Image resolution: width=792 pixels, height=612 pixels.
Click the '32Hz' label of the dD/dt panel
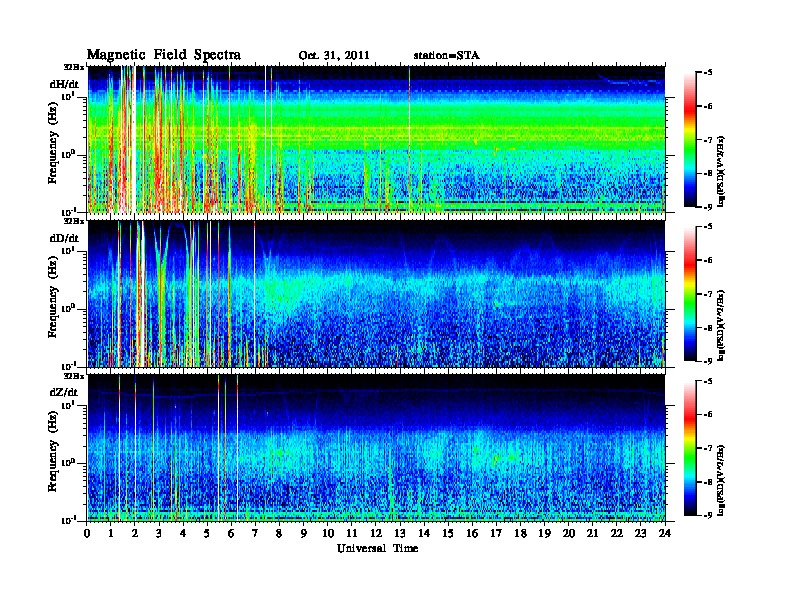(73, 221)
